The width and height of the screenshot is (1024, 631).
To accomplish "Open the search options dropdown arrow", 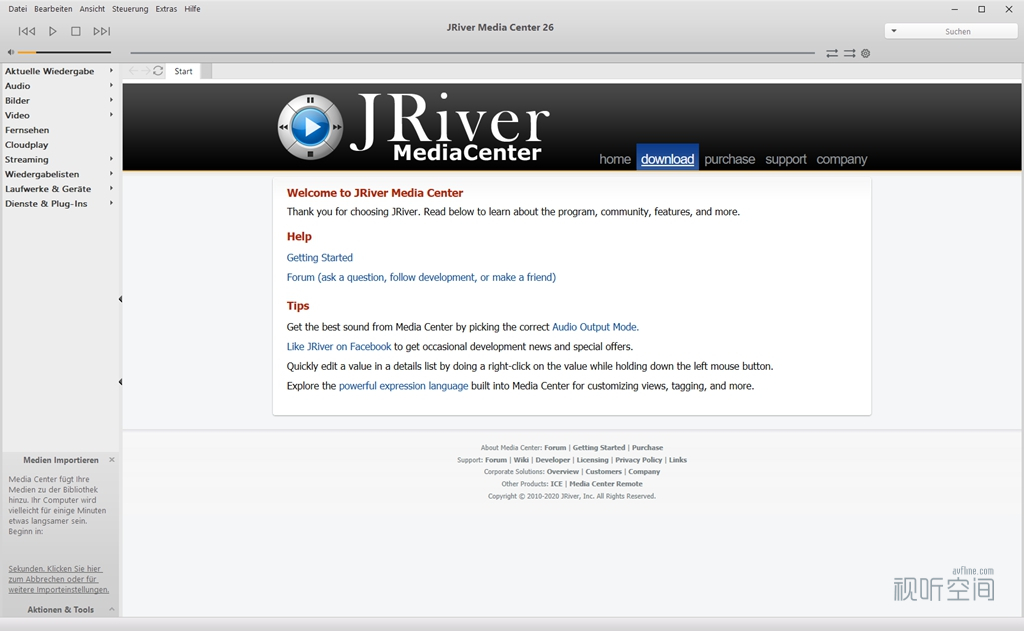I will [x=894, y=31].
